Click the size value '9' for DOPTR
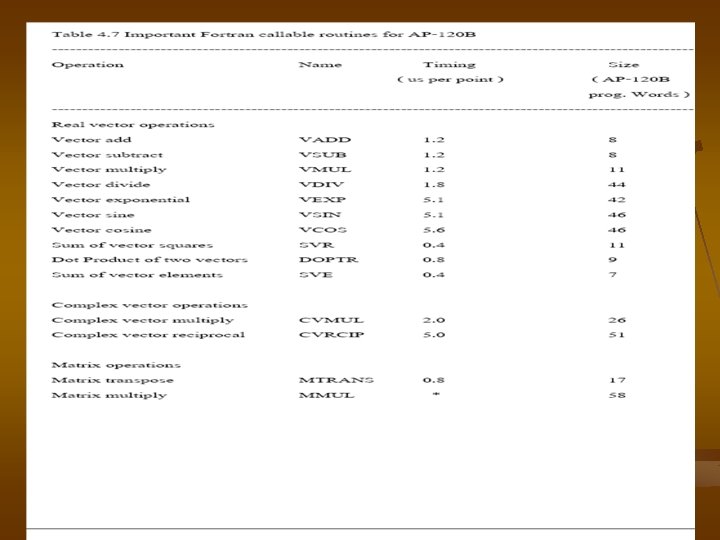This screenshot has height=540, width=720. pyautogui.click(x=612, y=260)
